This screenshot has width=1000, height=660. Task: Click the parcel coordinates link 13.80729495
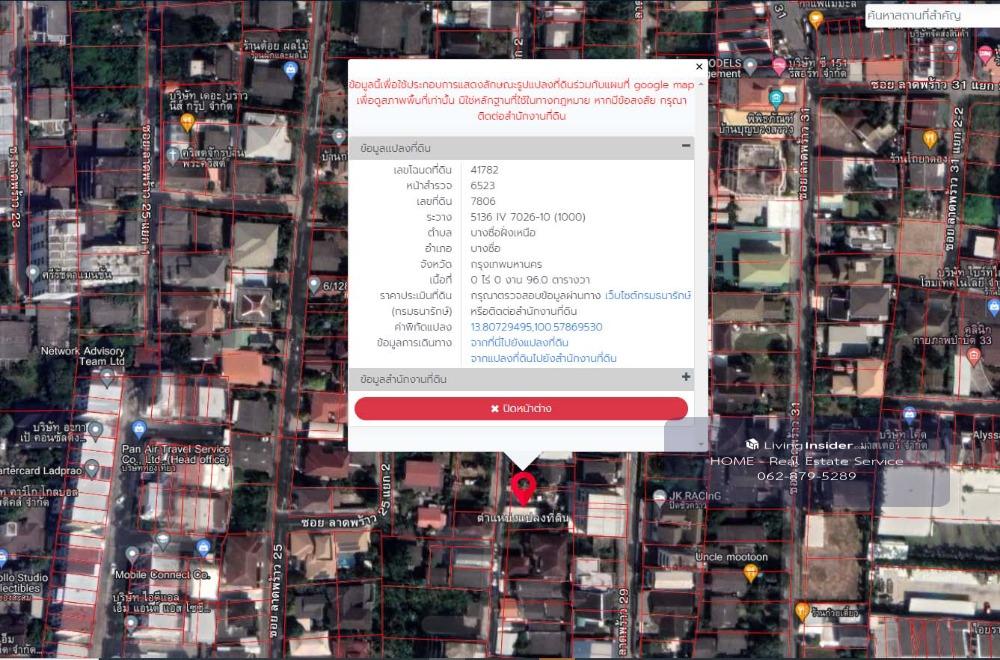[536, 327]
